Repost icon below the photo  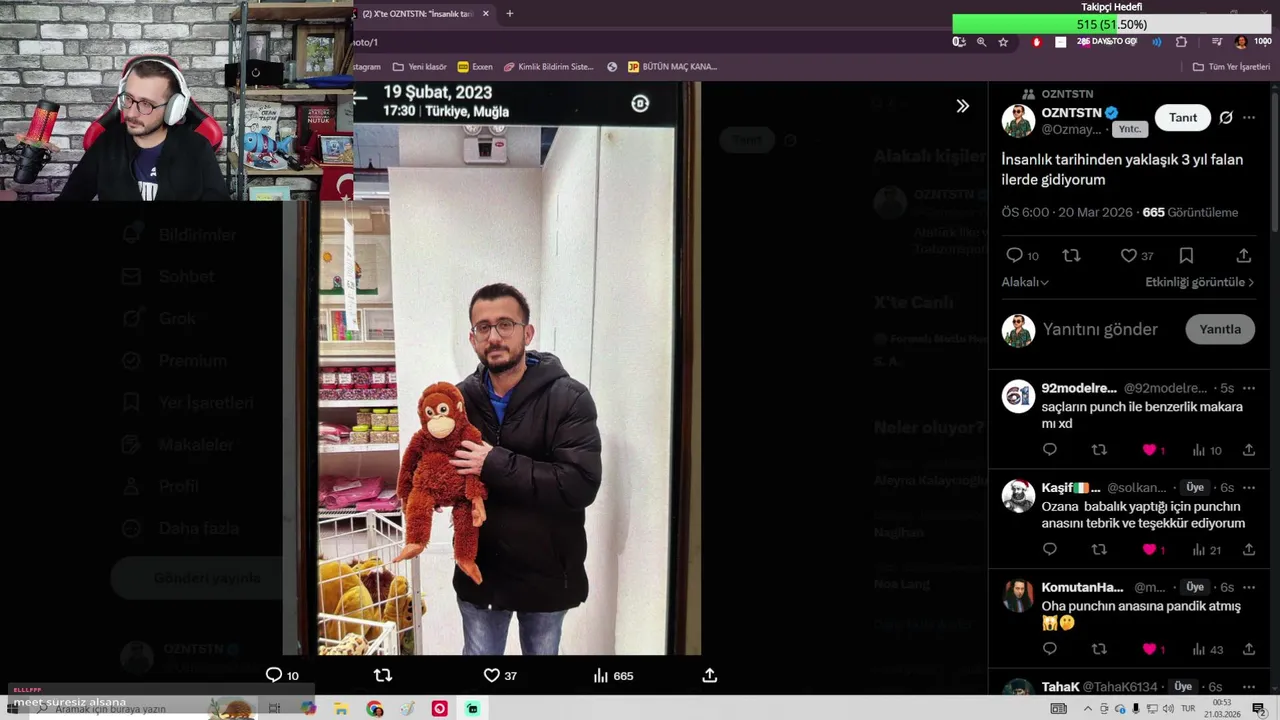click(x=382, y=676)
